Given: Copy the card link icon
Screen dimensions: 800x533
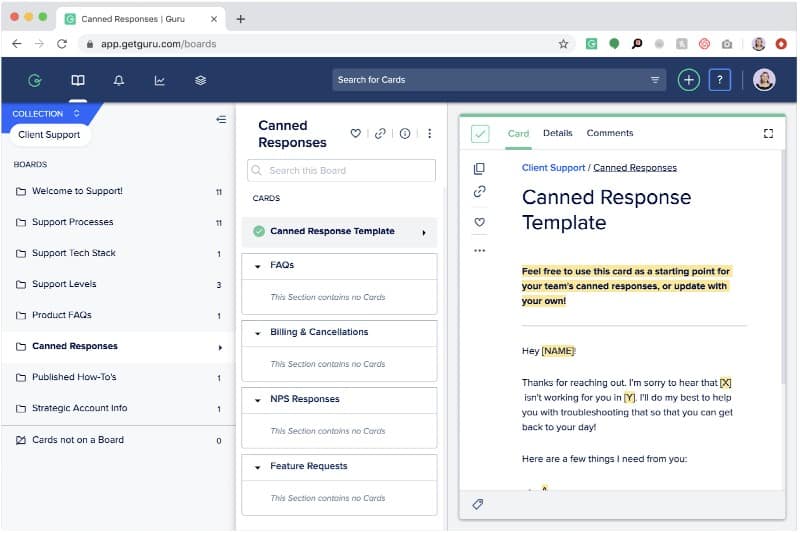Looking at the screenshot, I should 479,191.
